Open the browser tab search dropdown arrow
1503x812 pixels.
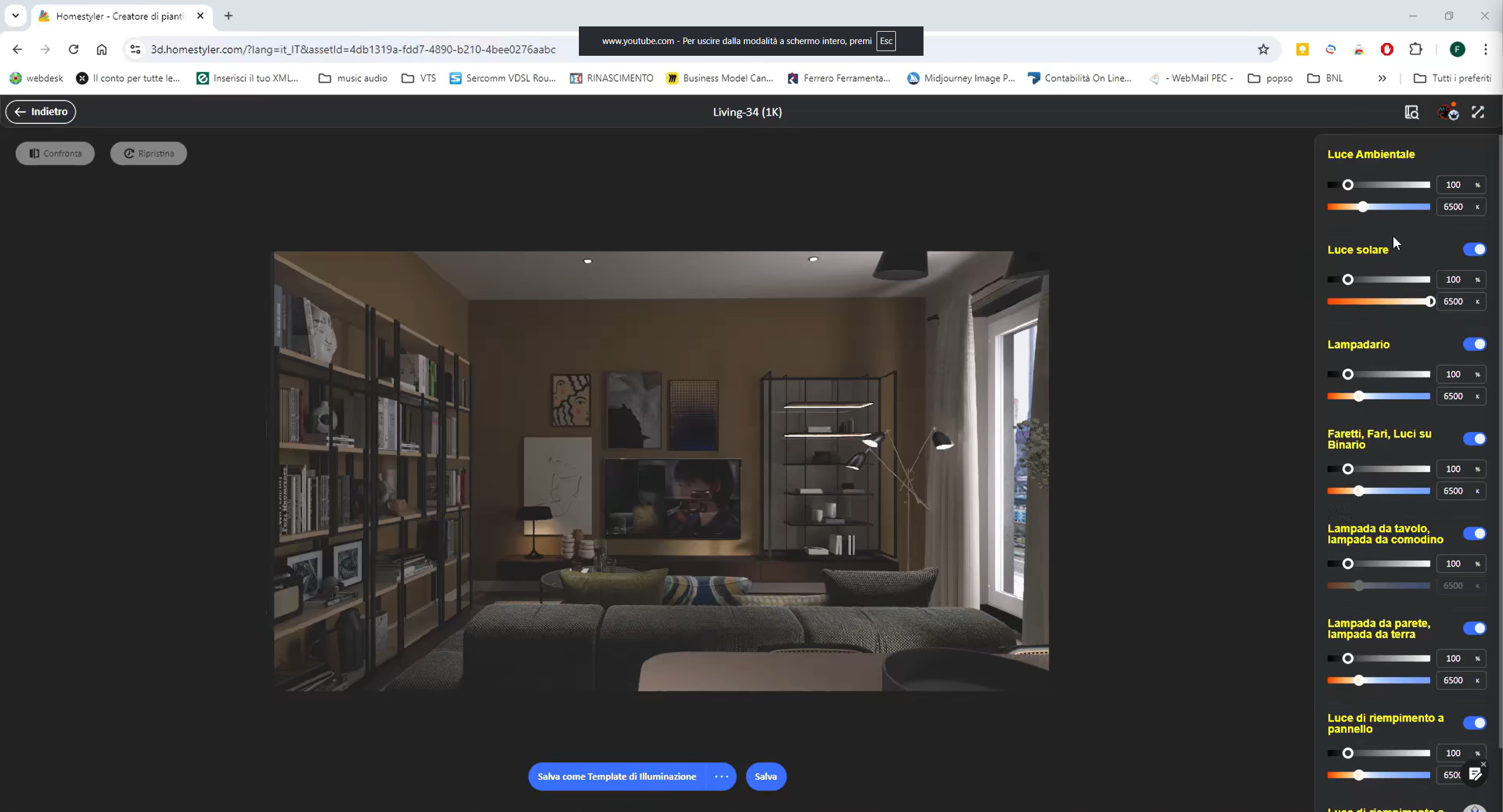click(x=16, y=16)
